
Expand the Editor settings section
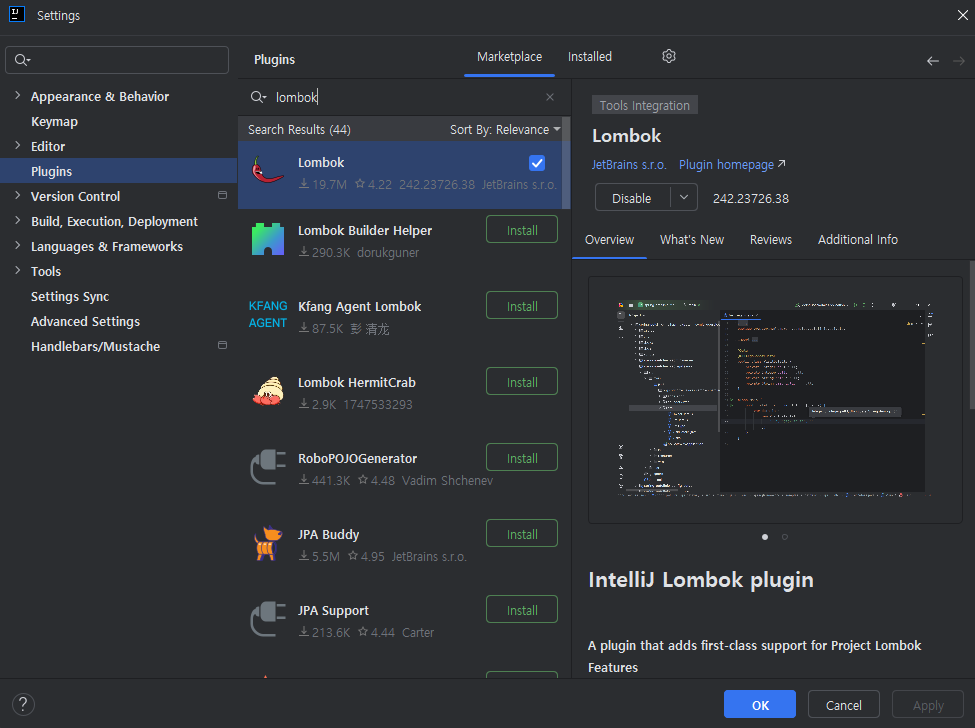(17, 145)
